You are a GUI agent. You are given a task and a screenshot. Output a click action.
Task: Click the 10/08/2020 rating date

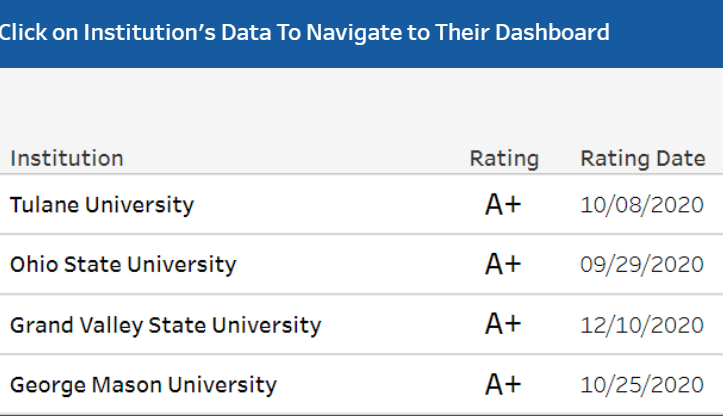click(x=643, y=205)
